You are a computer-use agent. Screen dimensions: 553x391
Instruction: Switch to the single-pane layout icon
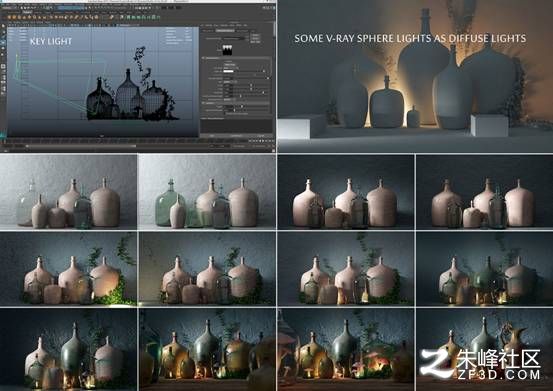pos(3,66)
